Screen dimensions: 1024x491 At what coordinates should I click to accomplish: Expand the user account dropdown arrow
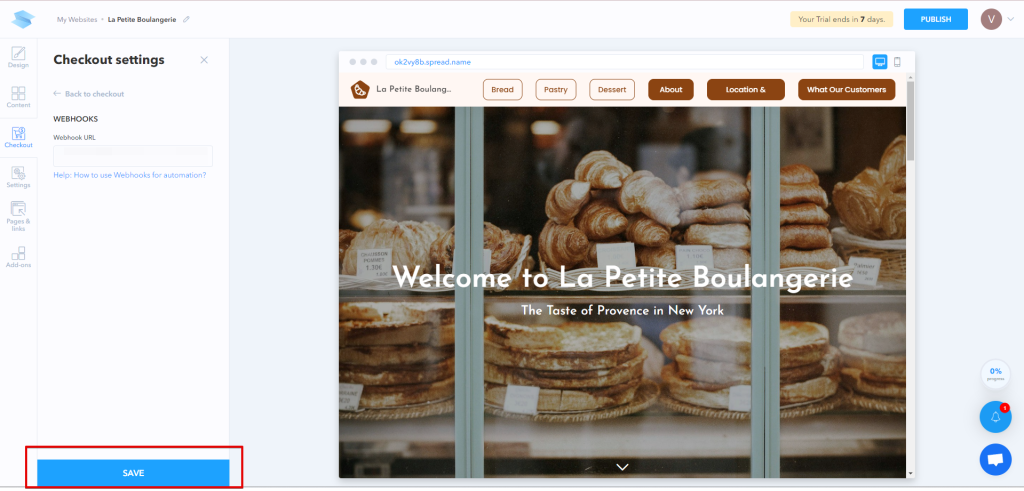(x=1011, y=19)
